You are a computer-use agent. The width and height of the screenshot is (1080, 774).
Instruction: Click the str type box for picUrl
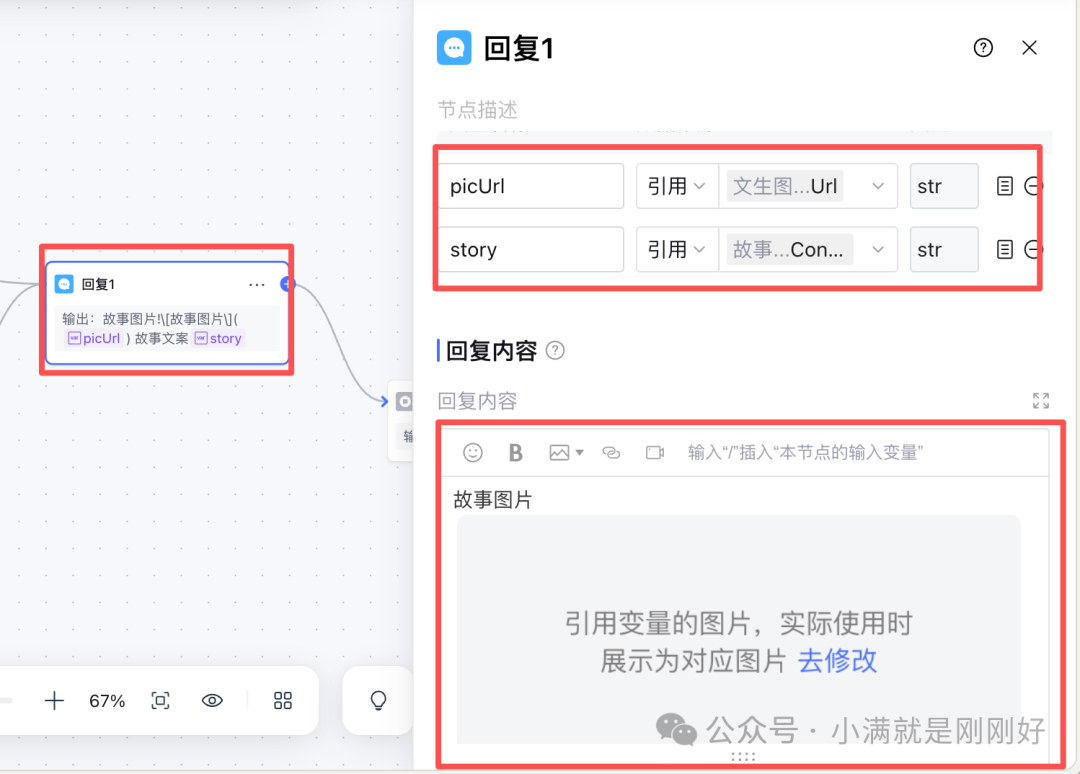(x=944, y=186)
